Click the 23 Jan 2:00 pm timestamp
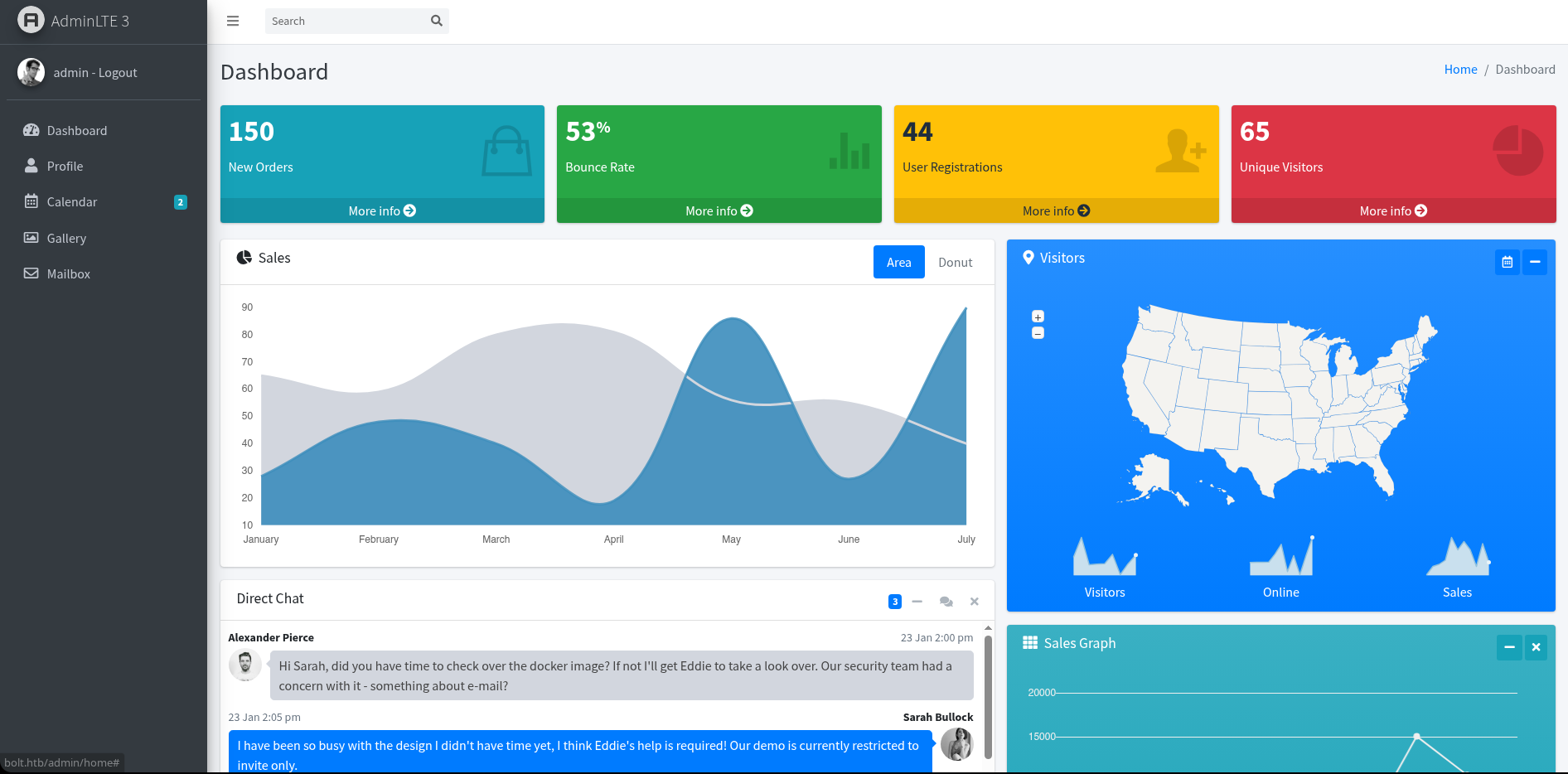This screenshot has width=1568, height=774. 936,638
